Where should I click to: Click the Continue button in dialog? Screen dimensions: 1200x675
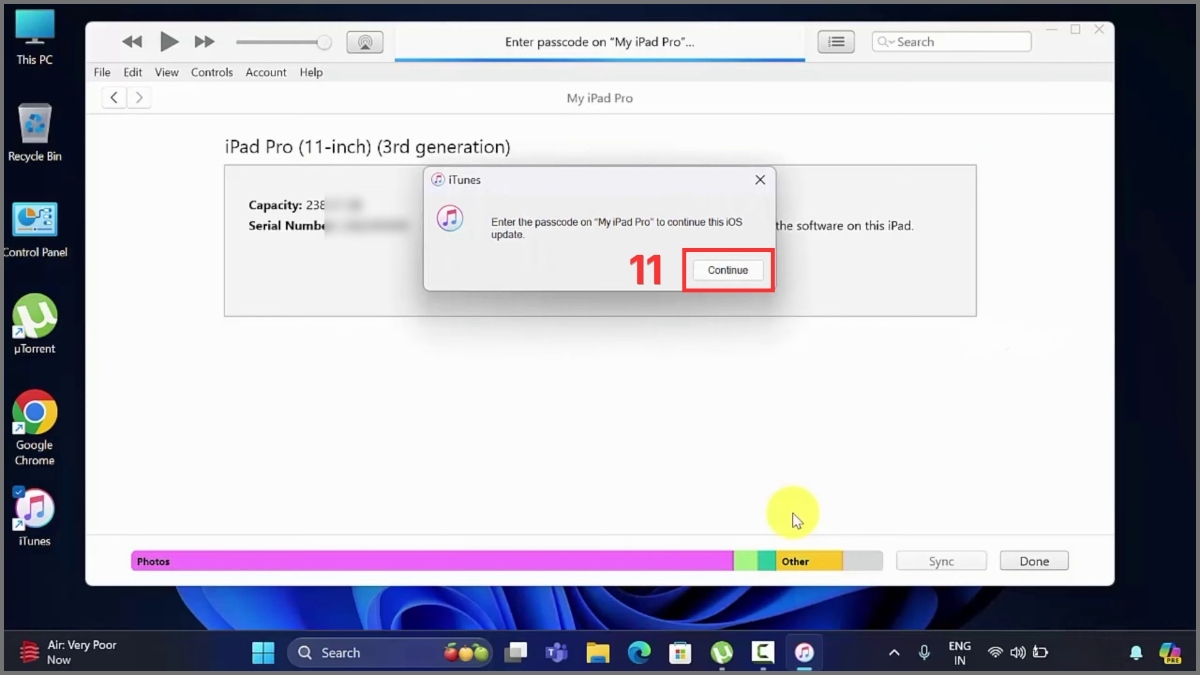[x=728, y=270]
